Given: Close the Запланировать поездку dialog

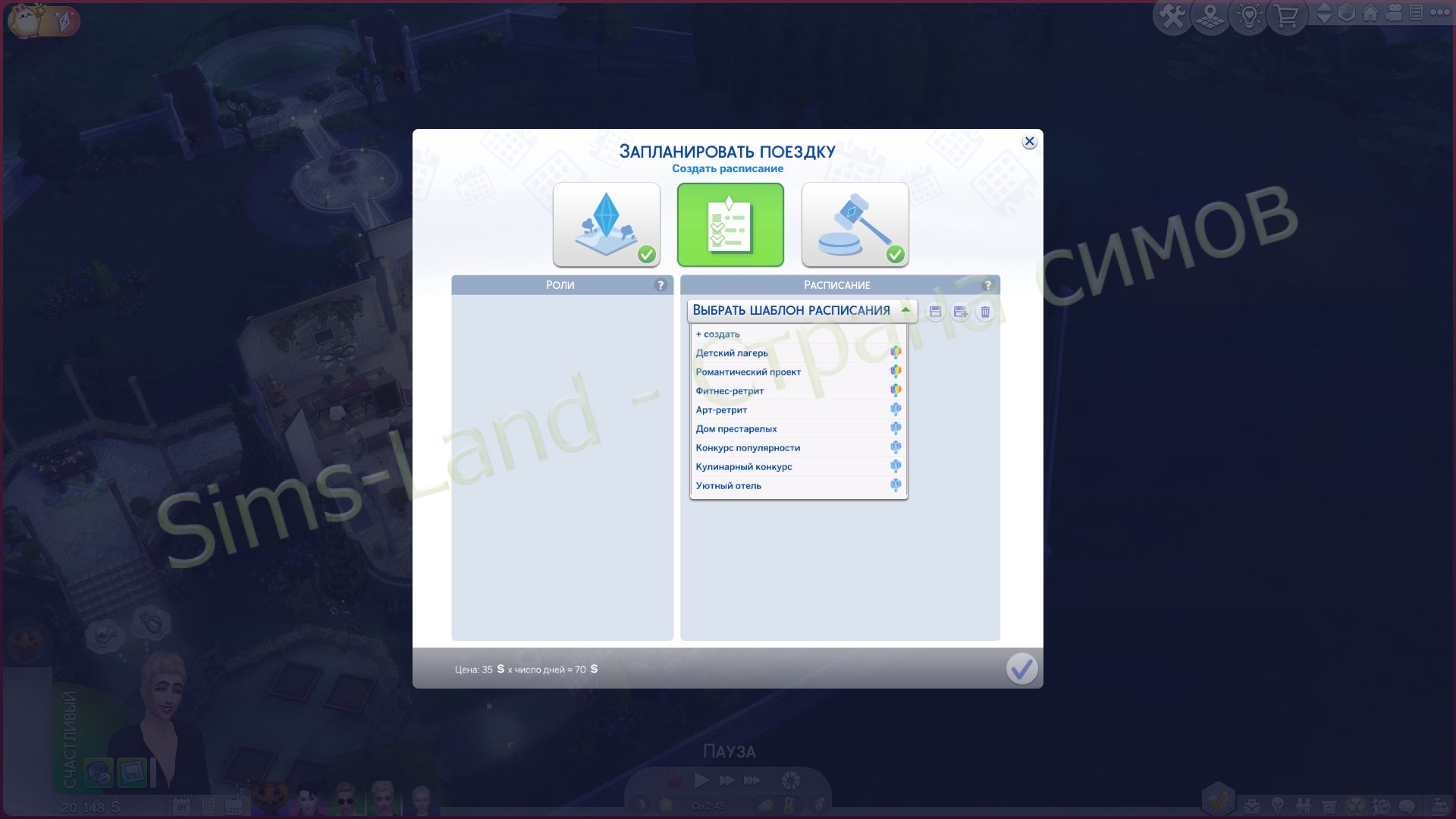Looking at the screenshot, I should point(1029,142).
